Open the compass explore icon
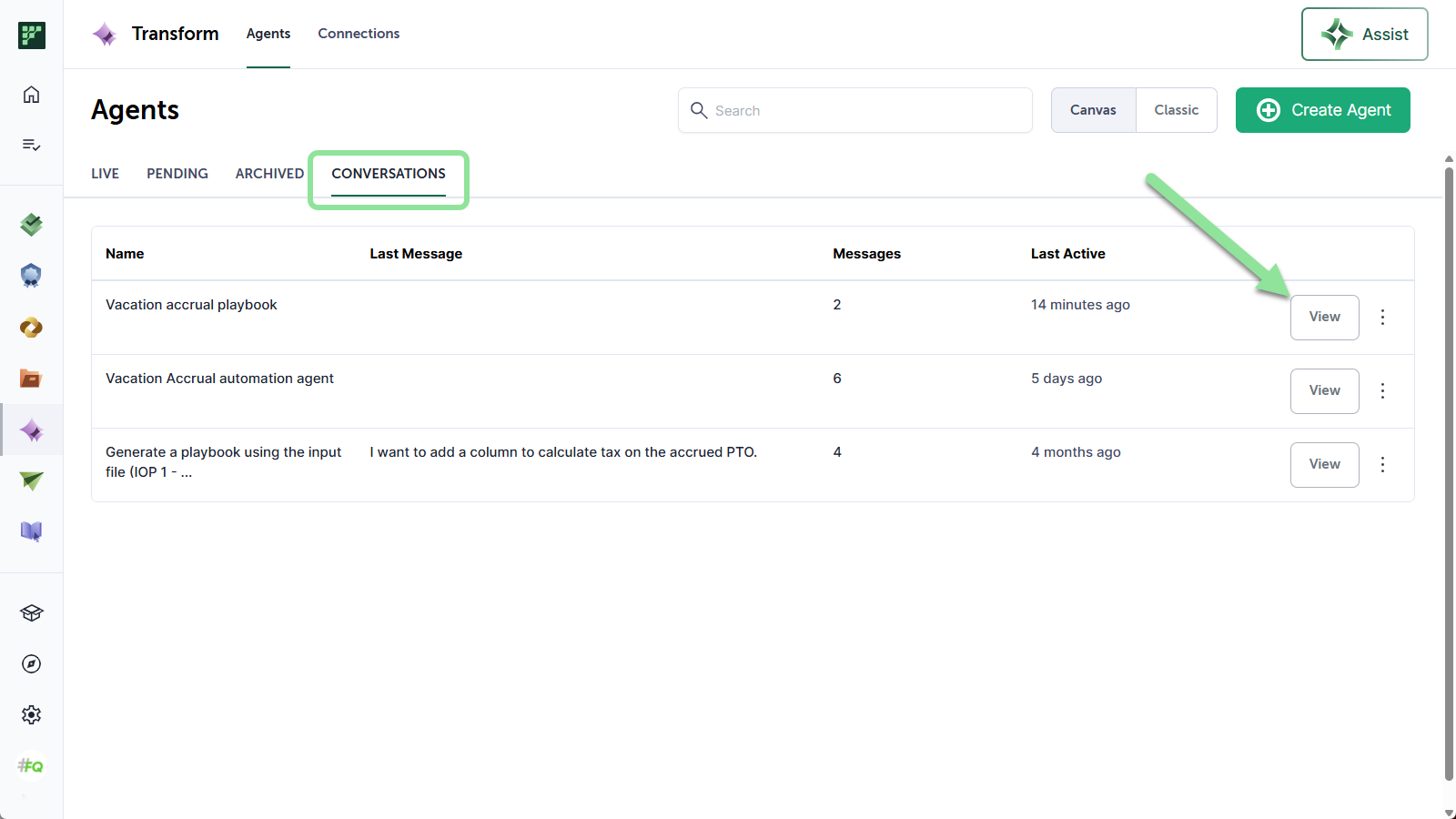The width and height of the screenshot is (1456, 819). point(31,664)
